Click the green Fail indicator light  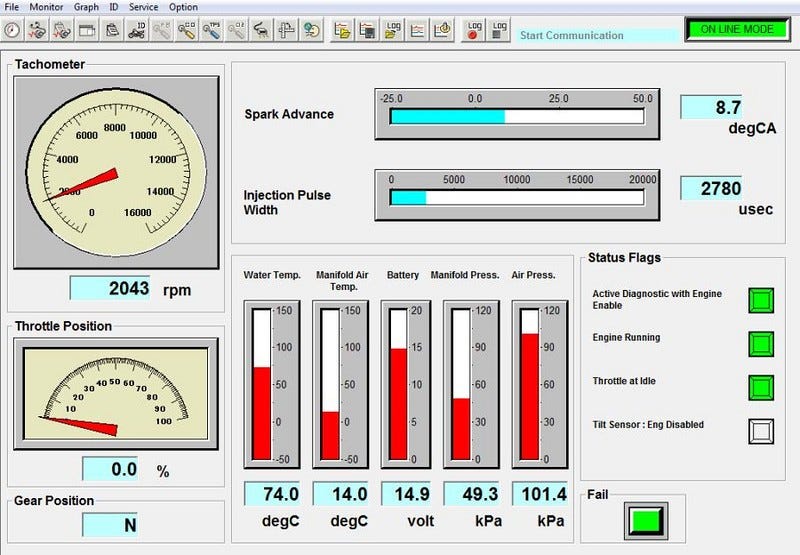coord(646,521)
